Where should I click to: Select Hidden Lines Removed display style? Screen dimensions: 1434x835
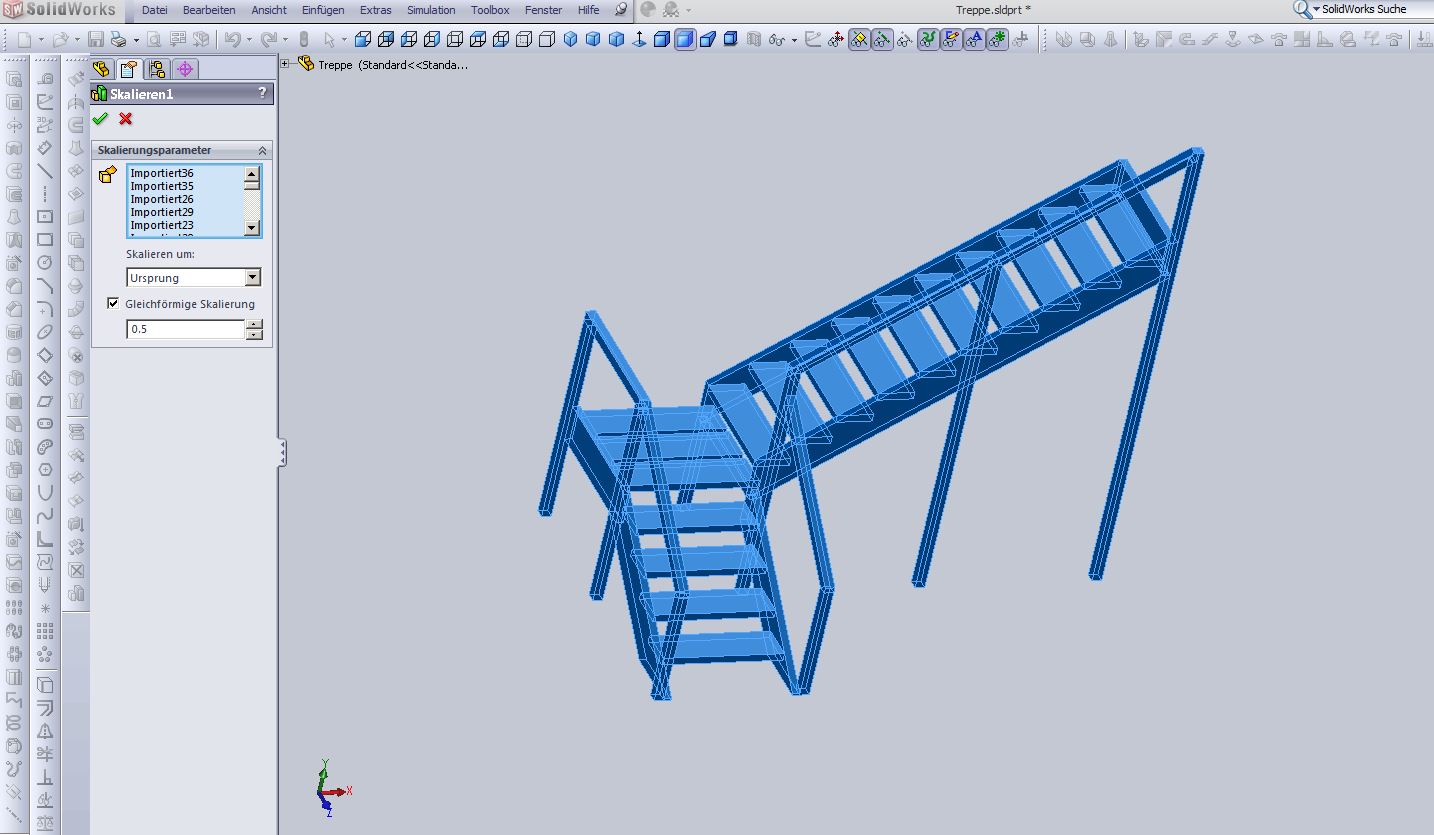(547, 40)
